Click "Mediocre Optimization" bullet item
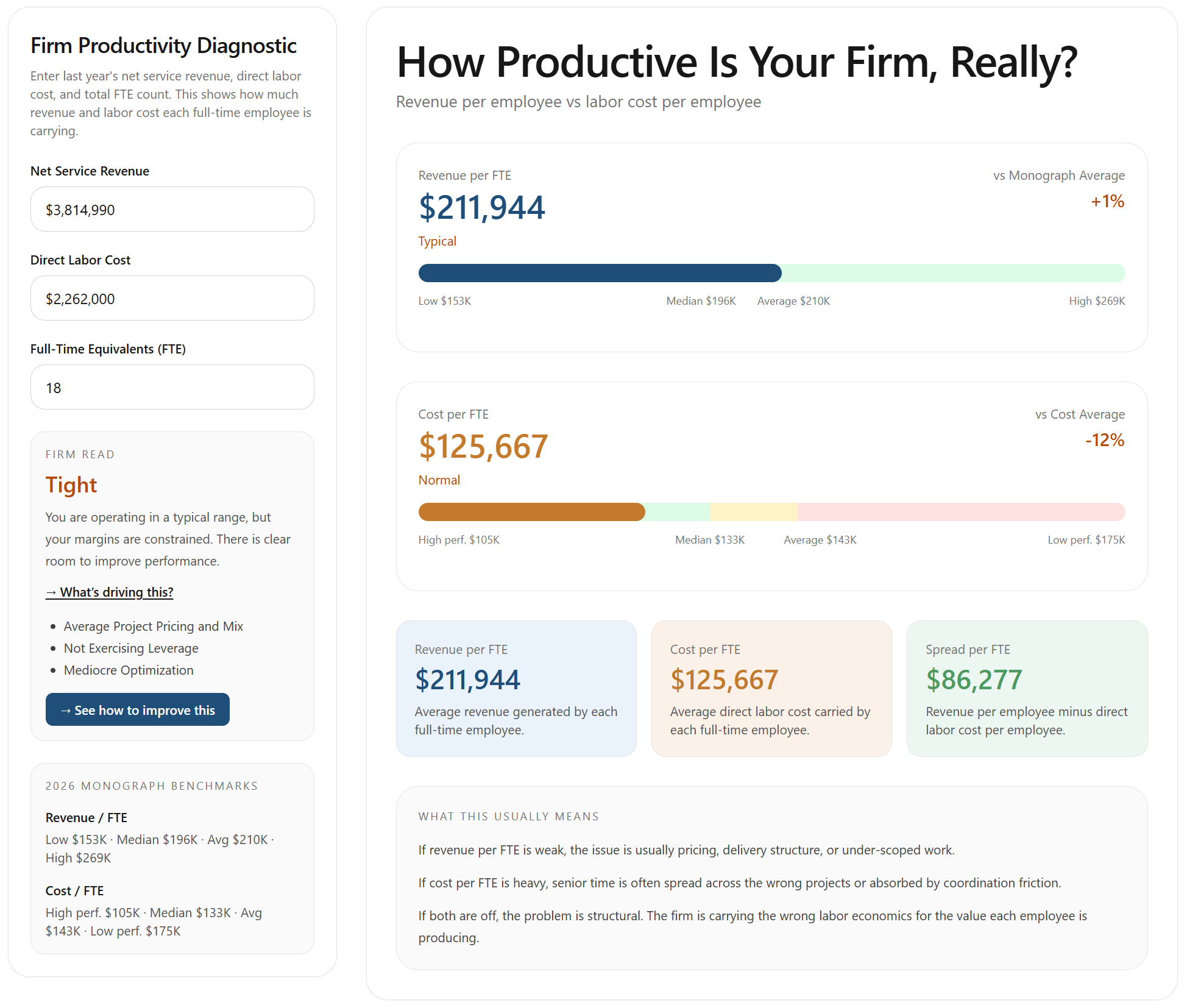This screenshot has width=1187, height=1008. pos(129,670)
